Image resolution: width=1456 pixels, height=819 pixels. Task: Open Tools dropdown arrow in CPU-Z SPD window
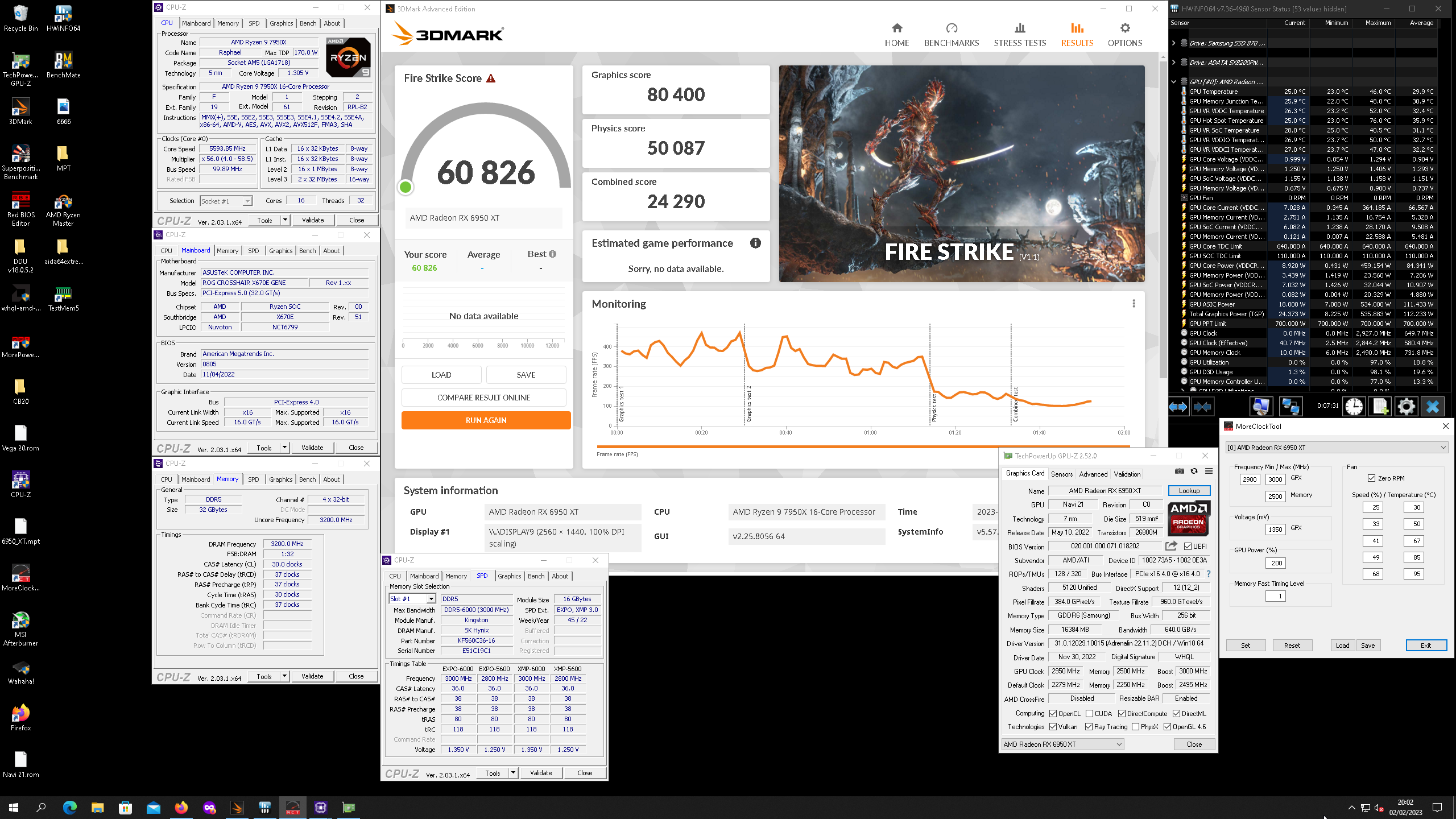(513, 772)
